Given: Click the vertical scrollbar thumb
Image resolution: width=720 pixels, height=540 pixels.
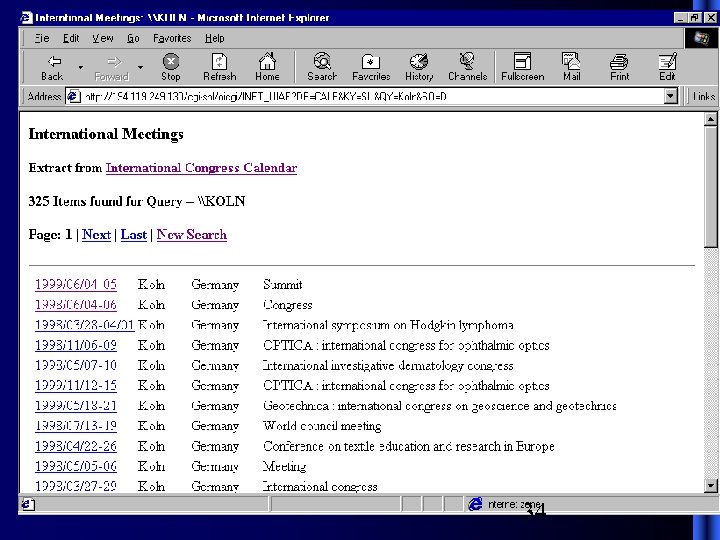Looking at the screenshot, I should pos(710,187).
